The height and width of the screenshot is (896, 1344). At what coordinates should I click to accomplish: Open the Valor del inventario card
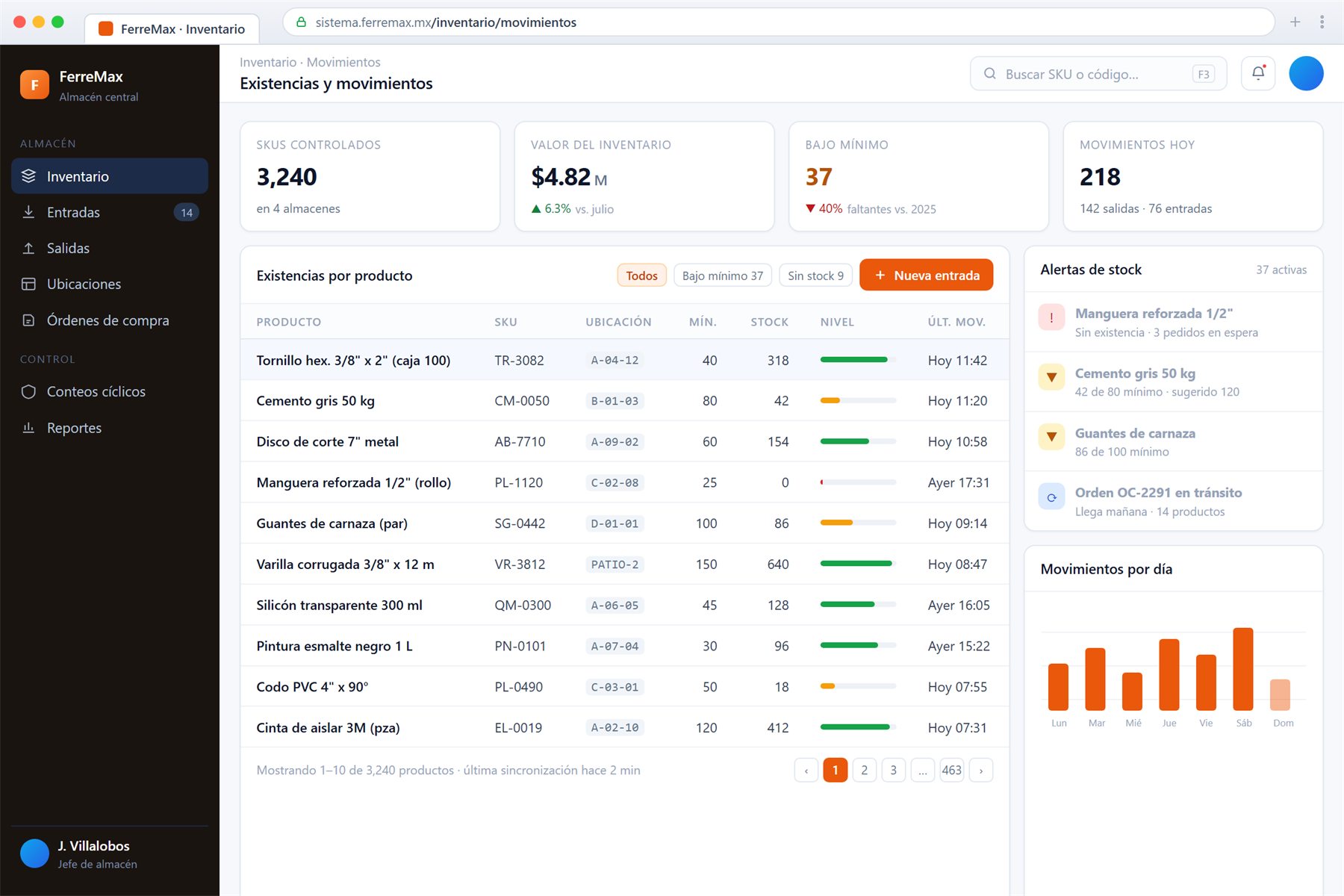click(x=644, y=176)
